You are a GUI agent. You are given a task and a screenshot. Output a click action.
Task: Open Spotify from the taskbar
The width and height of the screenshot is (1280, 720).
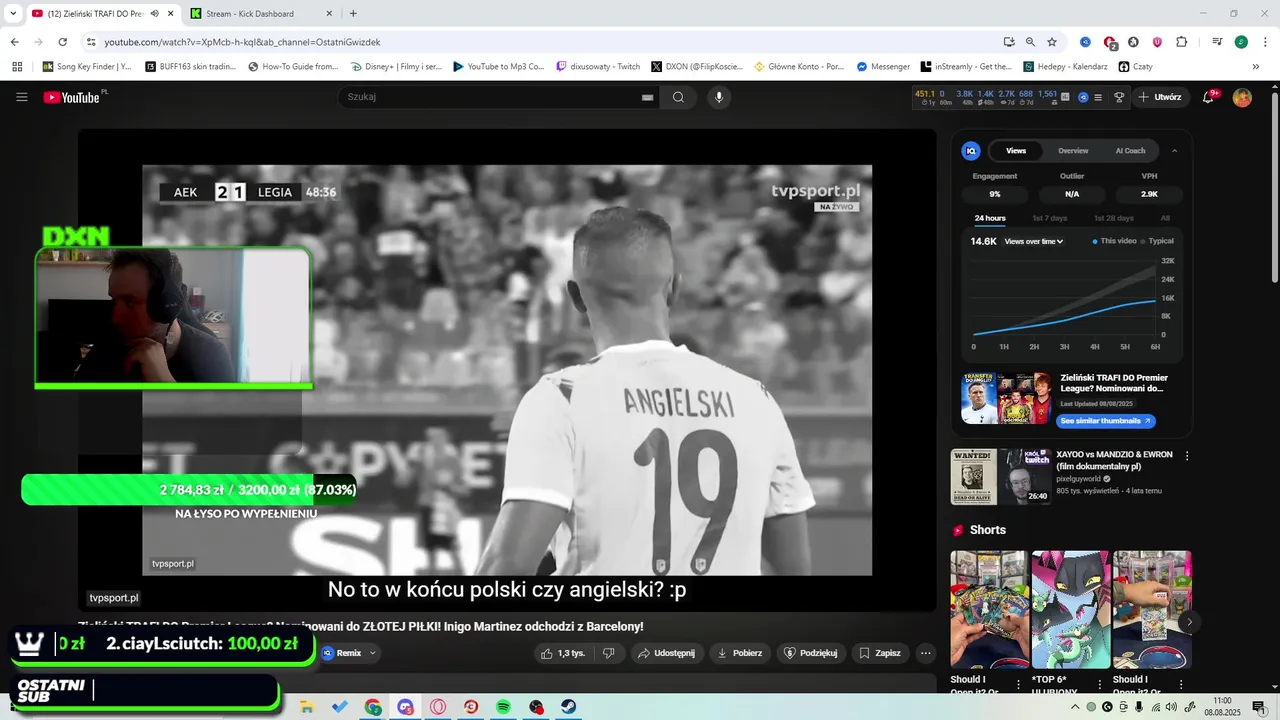coord(503,707)
